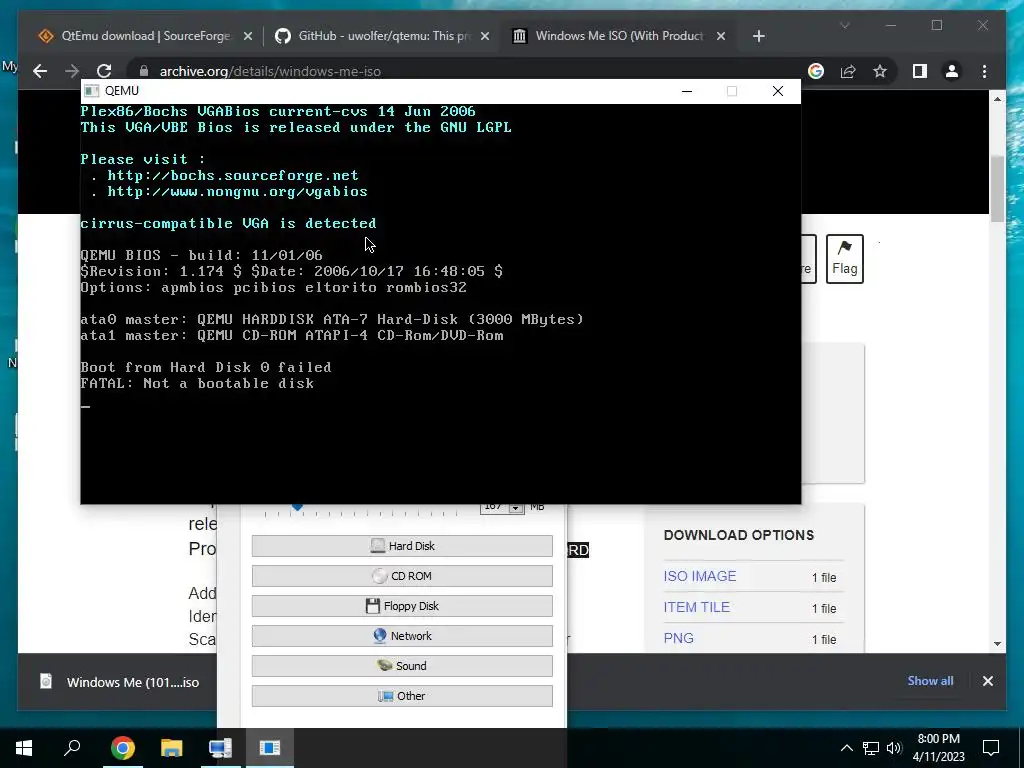Open a new Chrome tab
Screen dimensions: 1024x768
(x=758, y=37)
